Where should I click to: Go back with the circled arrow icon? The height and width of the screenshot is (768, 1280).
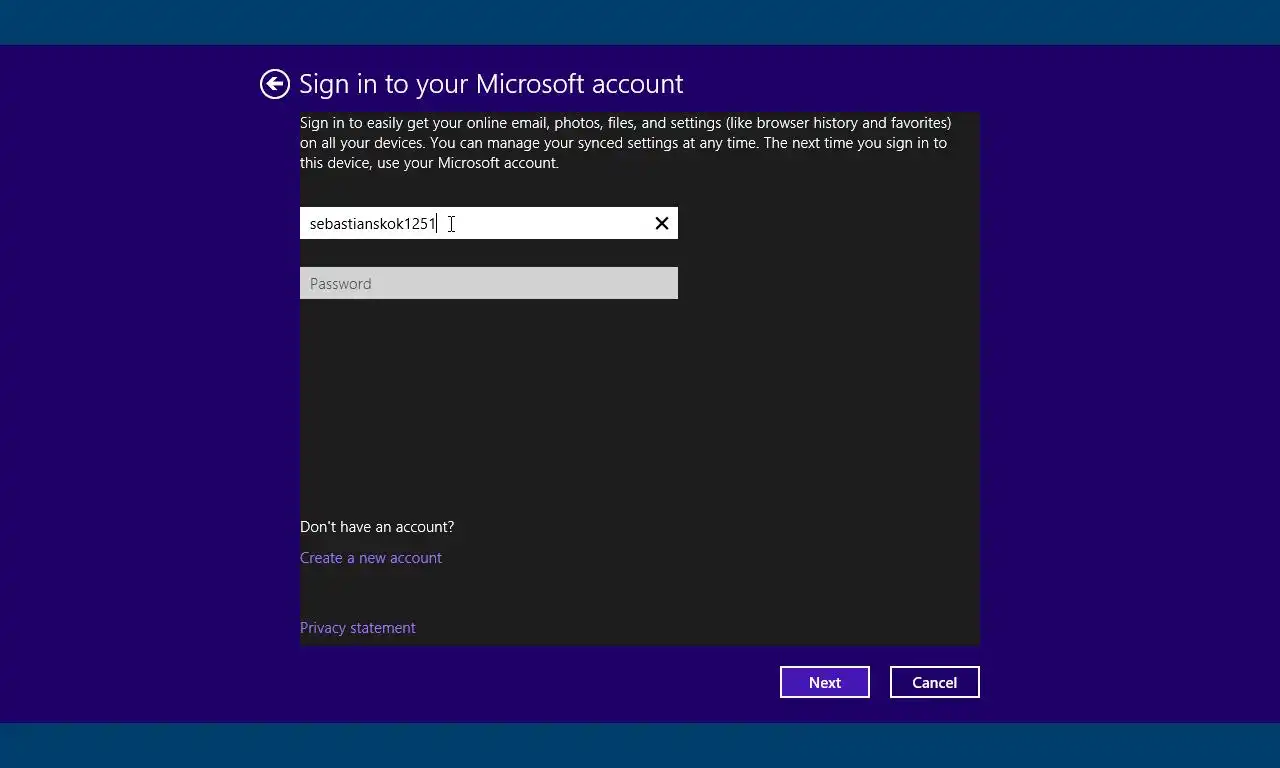[275, 84]
